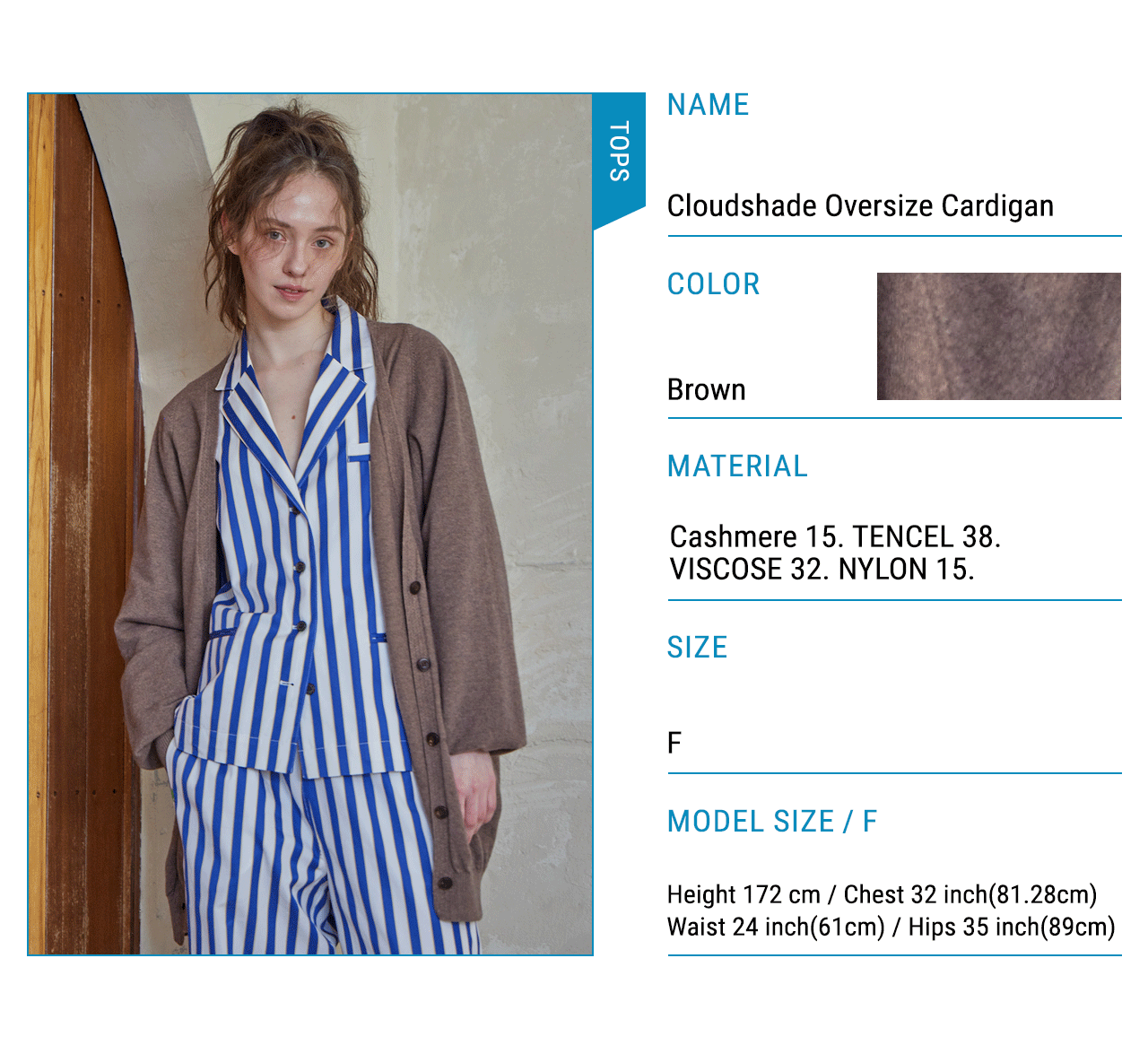Viewport: 1148px width, 1054px height.
Task: Click the MATERIAL heading
Action: click(x=737, y=466)
